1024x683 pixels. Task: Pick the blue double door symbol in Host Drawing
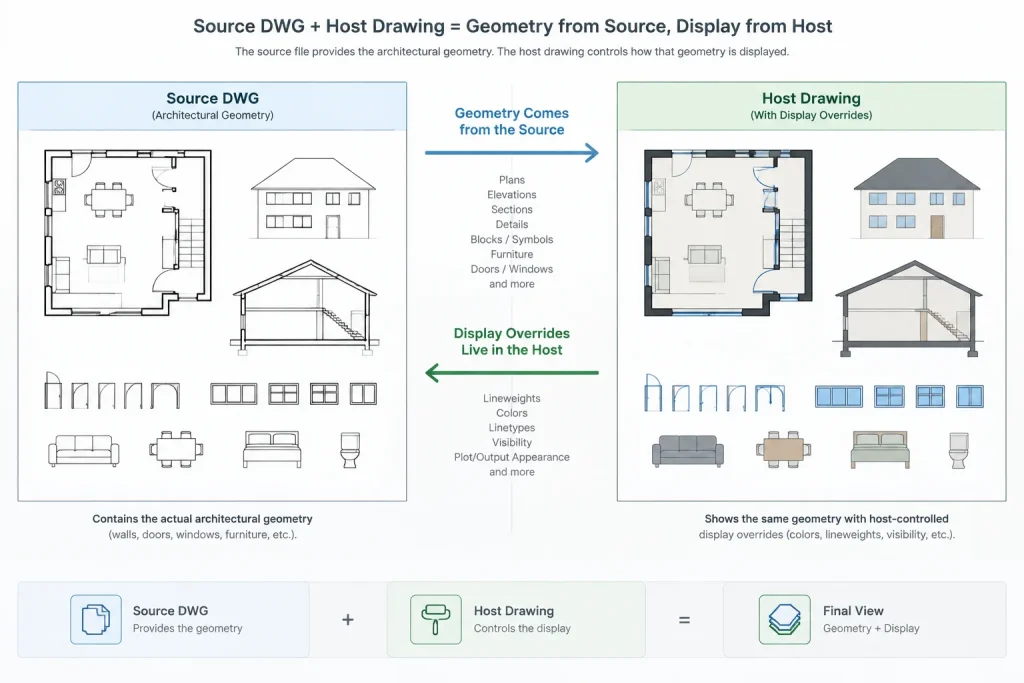tap(770, 398)
